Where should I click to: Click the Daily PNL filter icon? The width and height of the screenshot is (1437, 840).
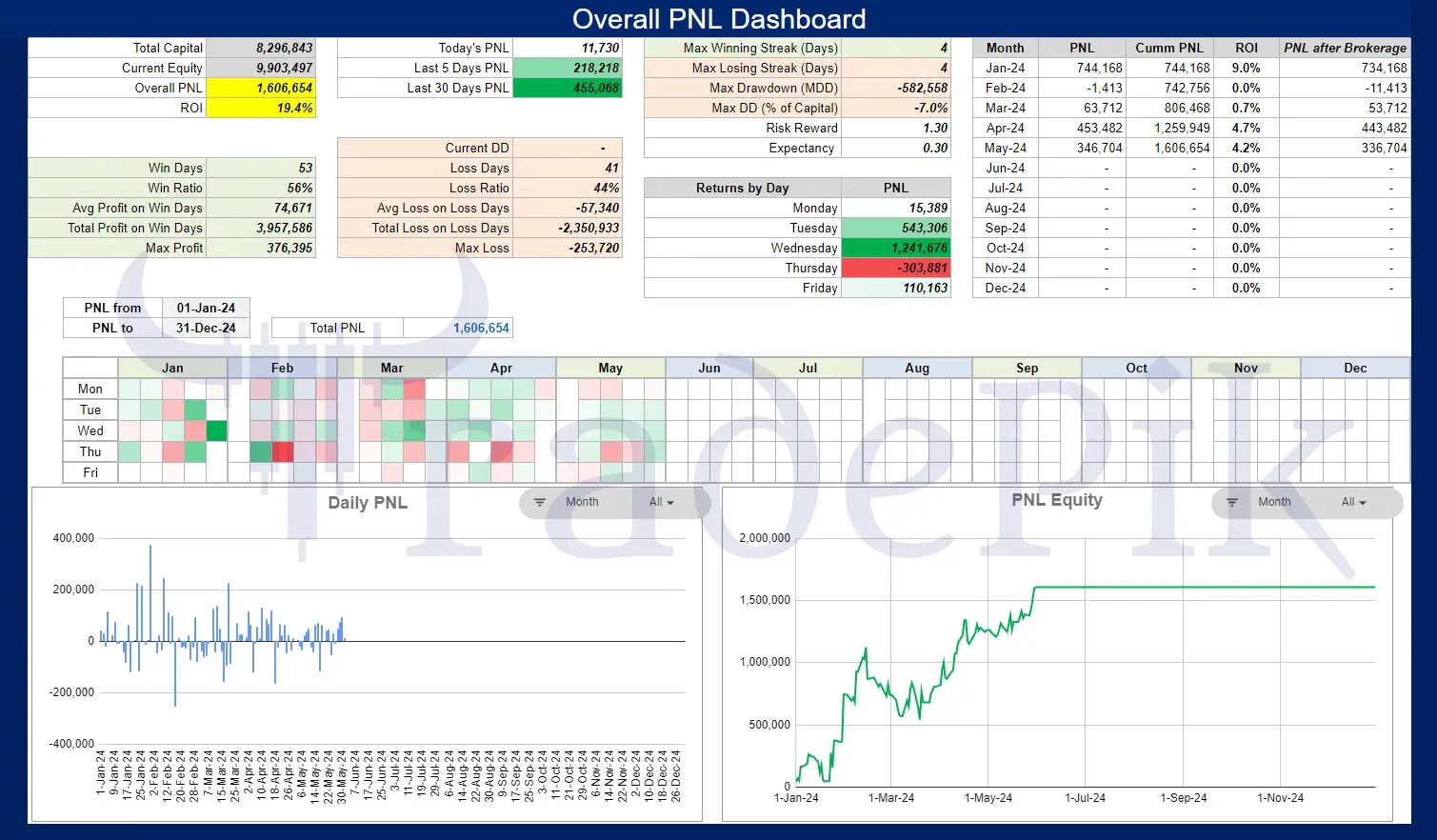[540, 502]
